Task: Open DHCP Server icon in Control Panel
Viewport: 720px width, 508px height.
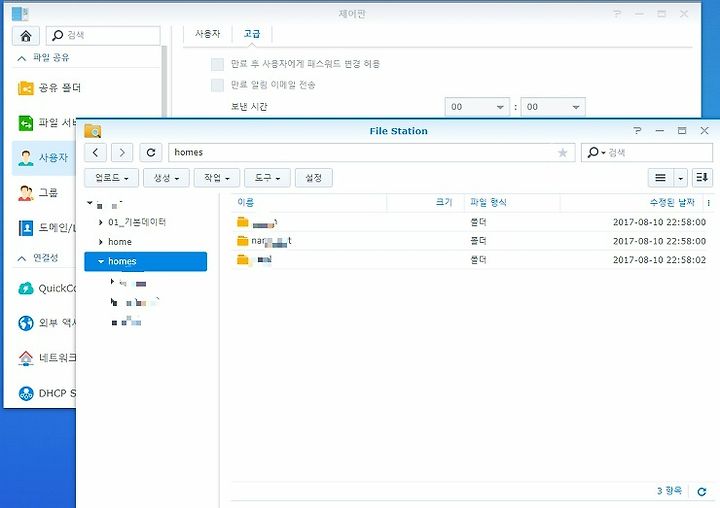Action: tap(26, 393)
